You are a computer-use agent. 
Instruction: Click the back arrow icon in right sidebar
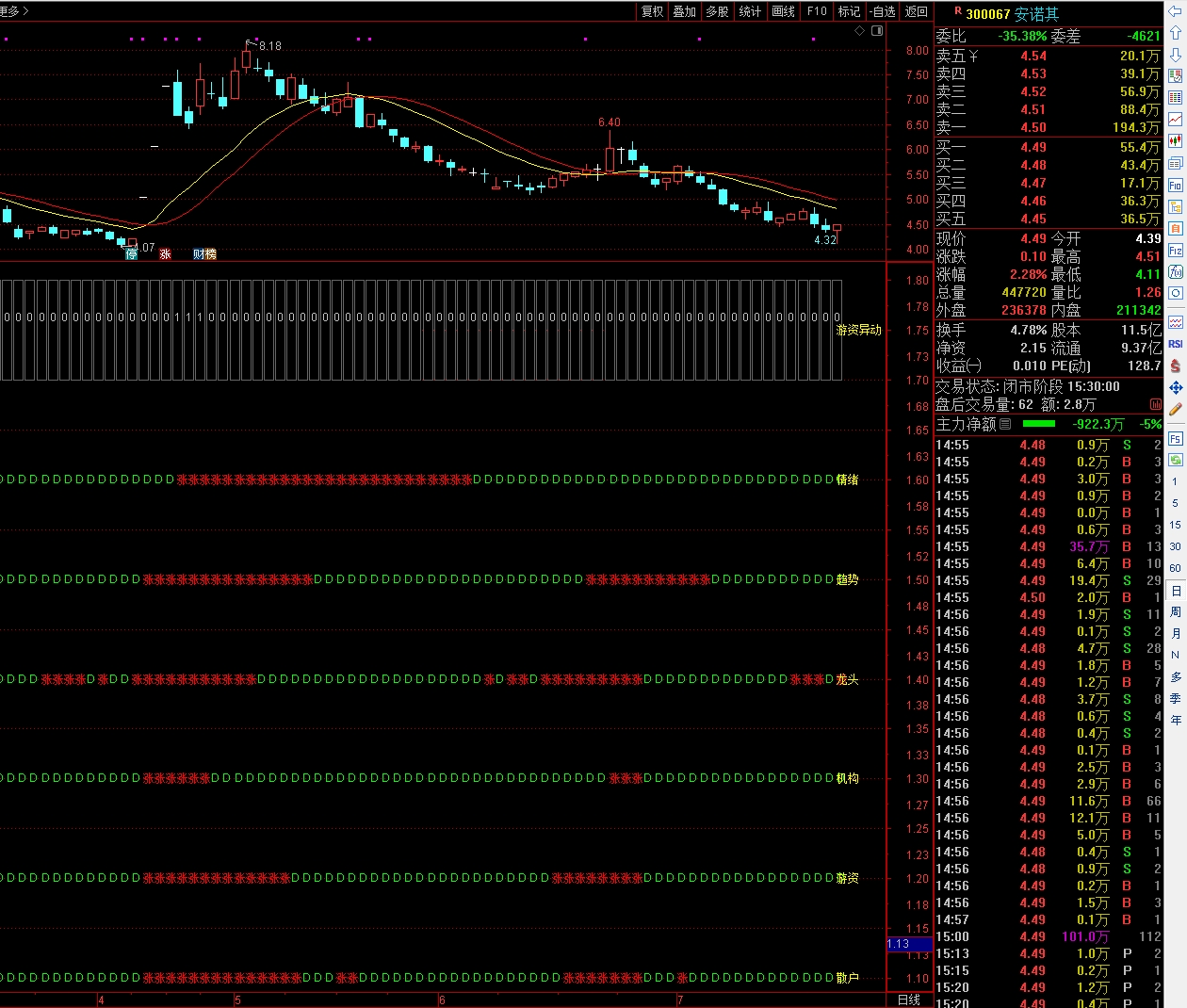pyautogui.click(x=1175, y=10)
